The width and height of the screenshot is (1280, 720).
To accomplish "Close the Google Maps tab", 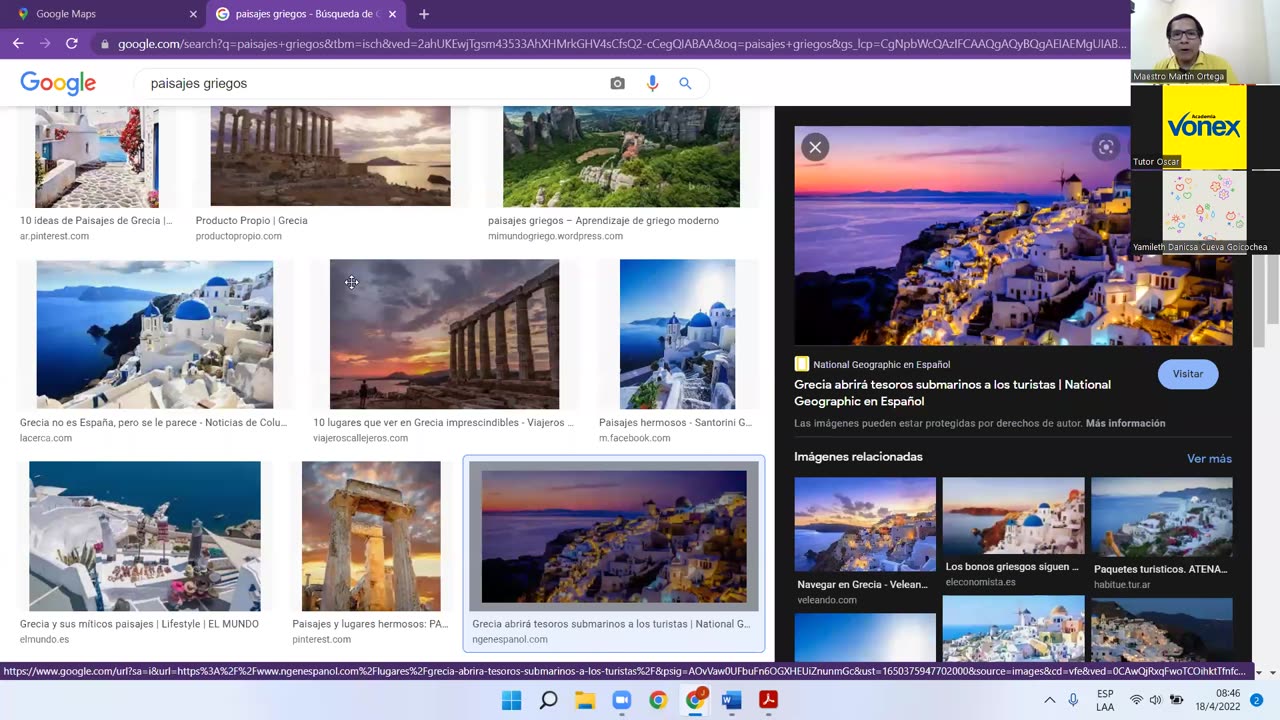I will (x=193, y=14).
